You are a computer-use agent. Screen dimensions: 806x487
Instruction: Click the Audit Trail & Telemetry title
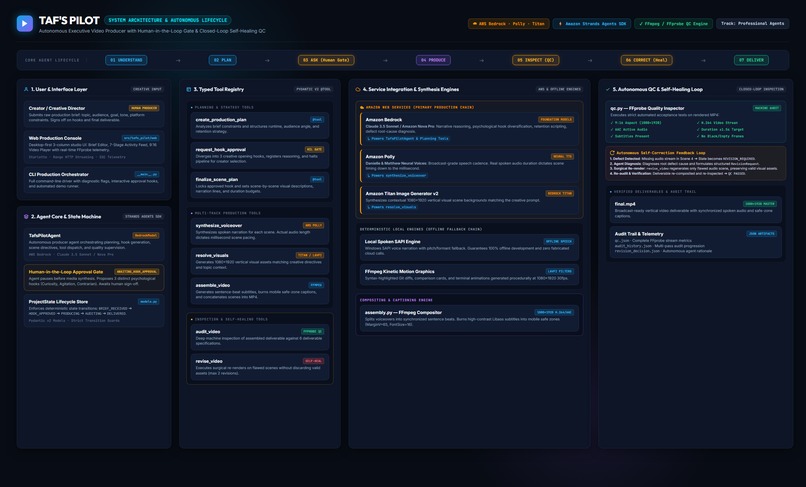(x=639, y=234)
